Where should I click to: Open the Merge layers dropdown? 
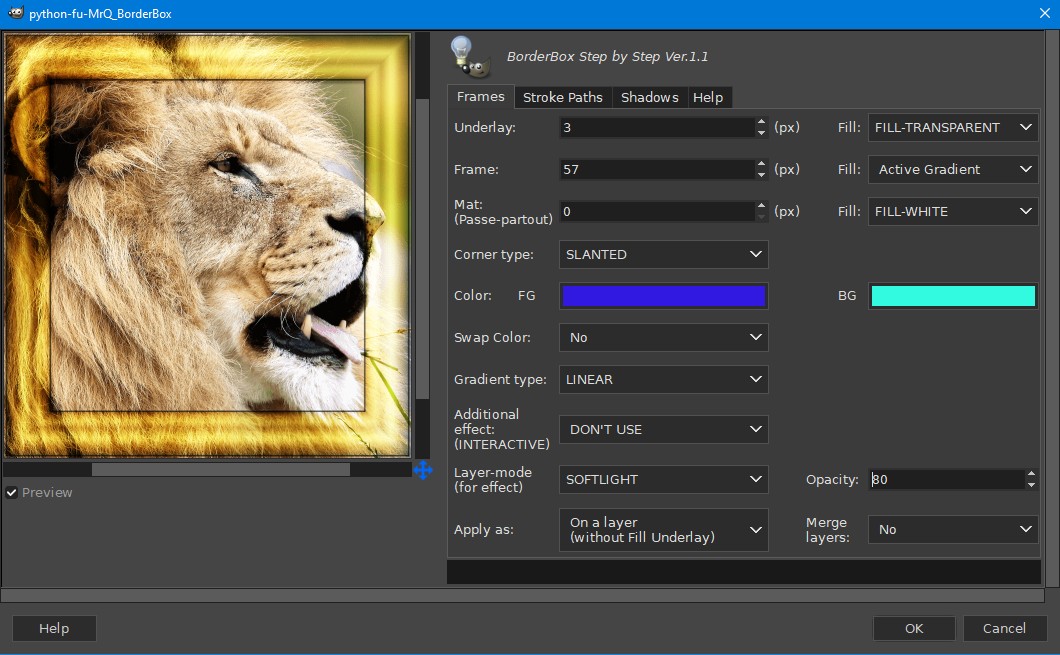[953, 530]
